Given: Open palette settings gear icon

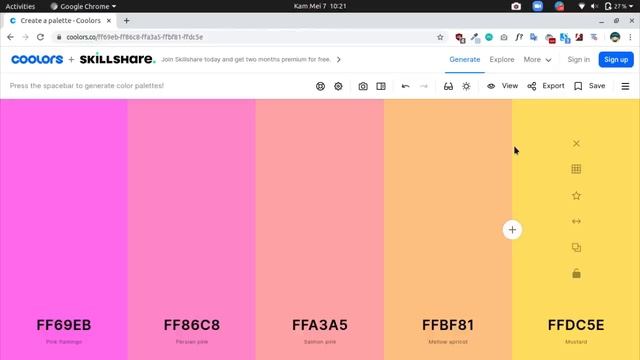Looking at the screenshot, I should pyautogui.click(x=338, y=86).
